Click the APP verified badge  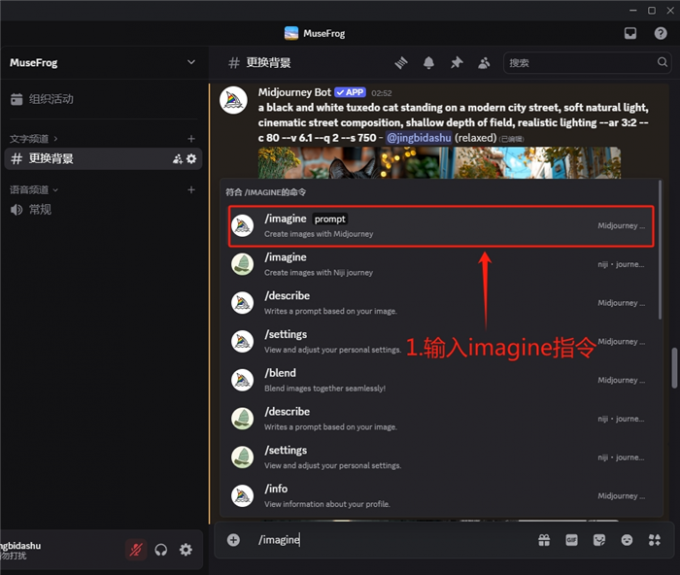tap(350, 92)
